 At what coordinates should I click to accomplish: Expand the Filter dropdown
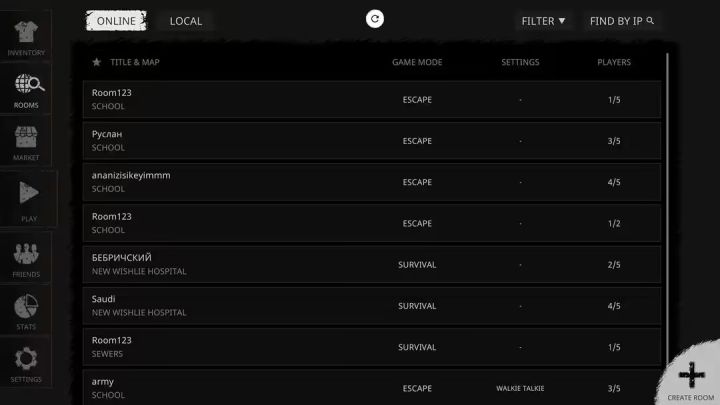pos(543,21)
